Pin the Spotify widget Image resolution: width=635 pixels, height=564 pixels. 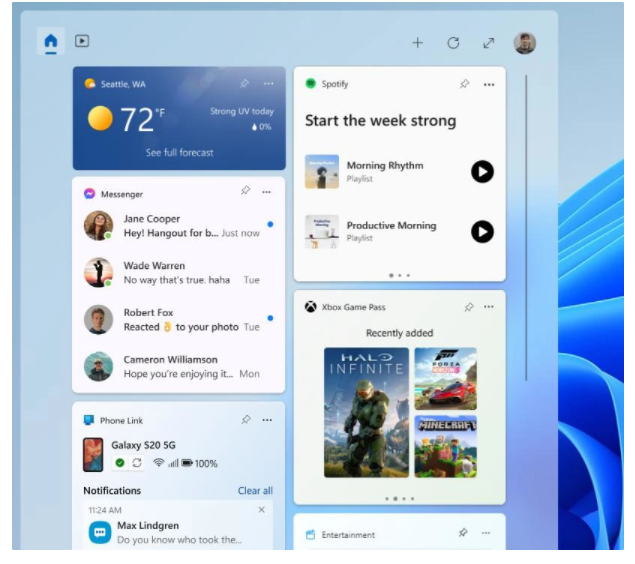pos(465,84)
